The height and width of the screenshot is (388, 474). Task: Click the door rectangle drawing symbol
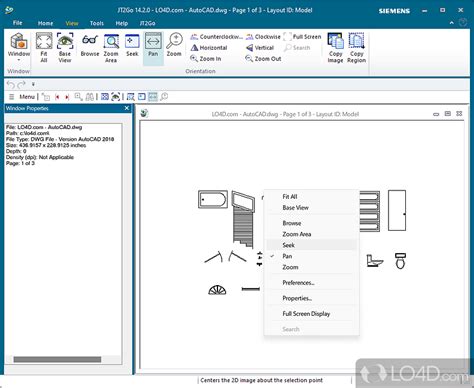pyautogui.click(x=397, y=210)
